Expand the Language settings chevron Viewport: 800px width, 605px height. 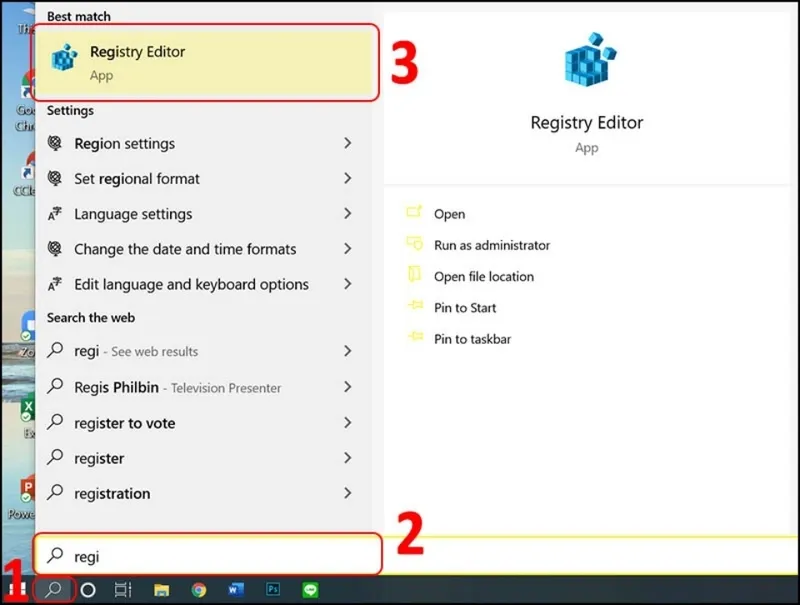click(347, 213)
